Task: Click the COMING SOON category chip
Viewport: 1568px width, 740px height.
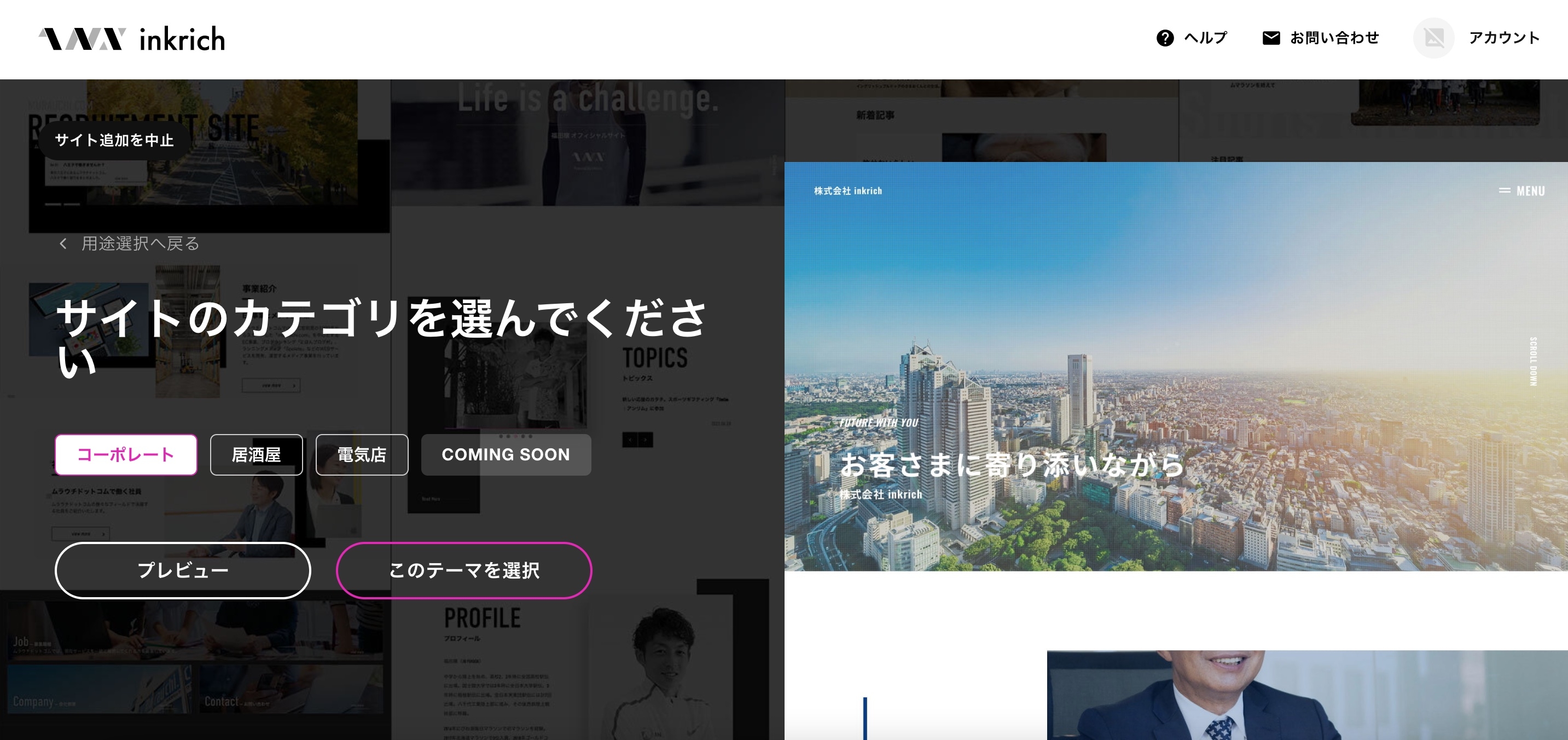Action: pyautogui.click(x=506, y=454)
